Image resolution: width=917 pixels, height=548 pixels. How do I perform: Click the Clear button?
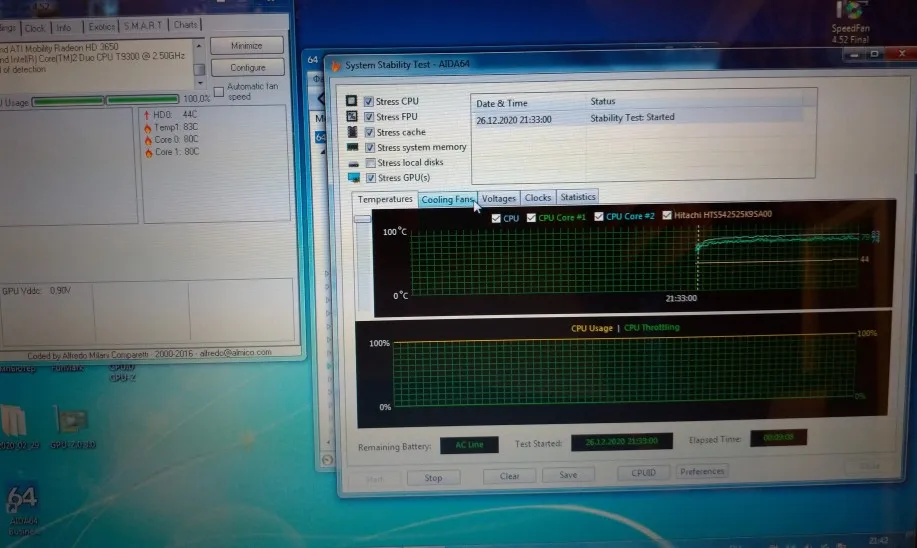509,476
